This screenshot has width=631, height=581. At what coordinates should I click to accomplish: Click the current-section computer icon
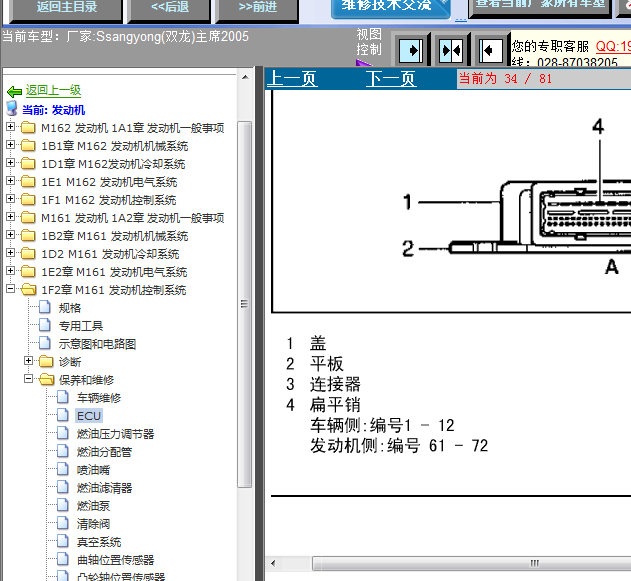12,109
